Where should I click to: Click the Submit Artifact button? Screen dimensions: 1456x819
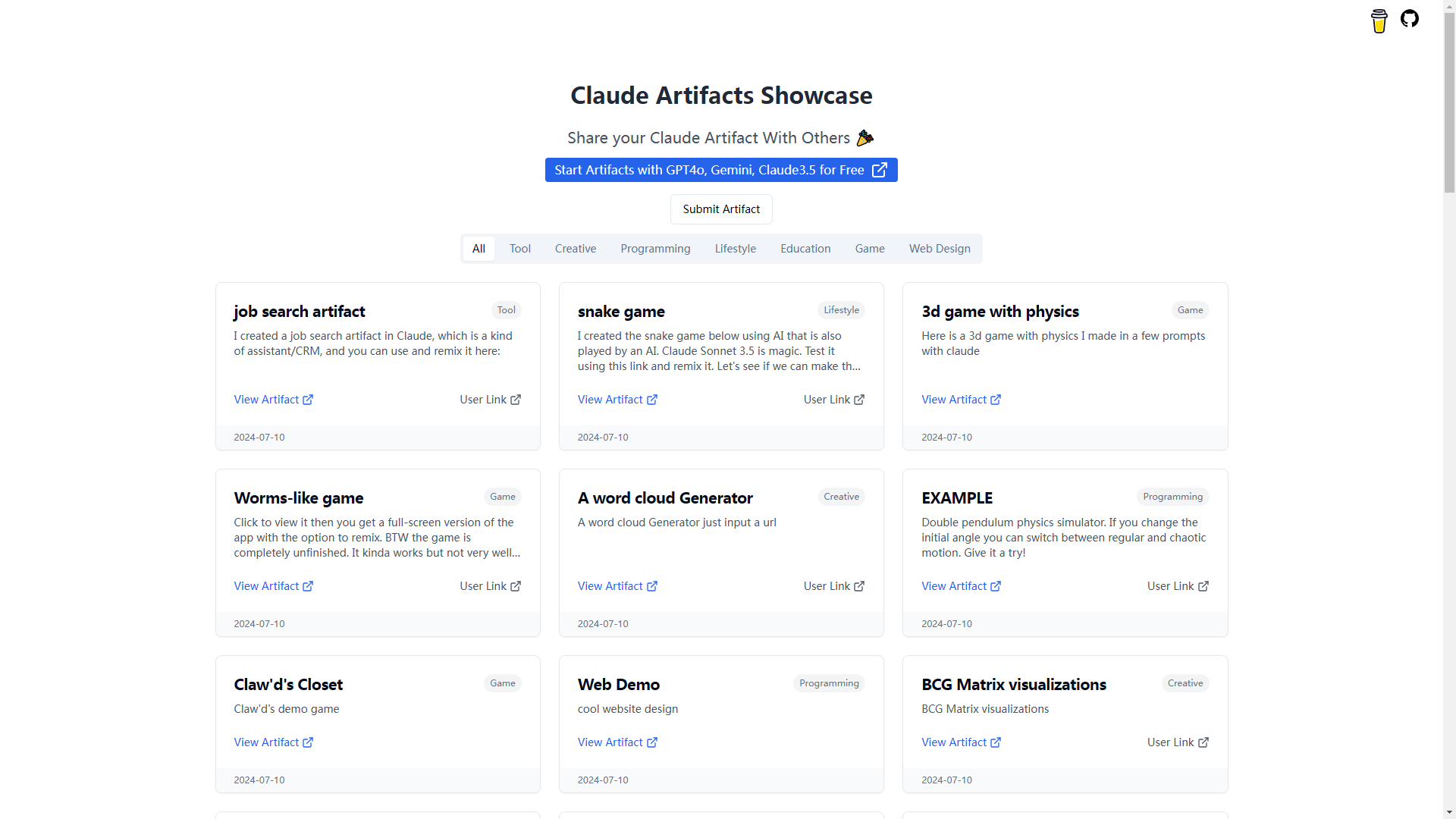click(721, 209)
